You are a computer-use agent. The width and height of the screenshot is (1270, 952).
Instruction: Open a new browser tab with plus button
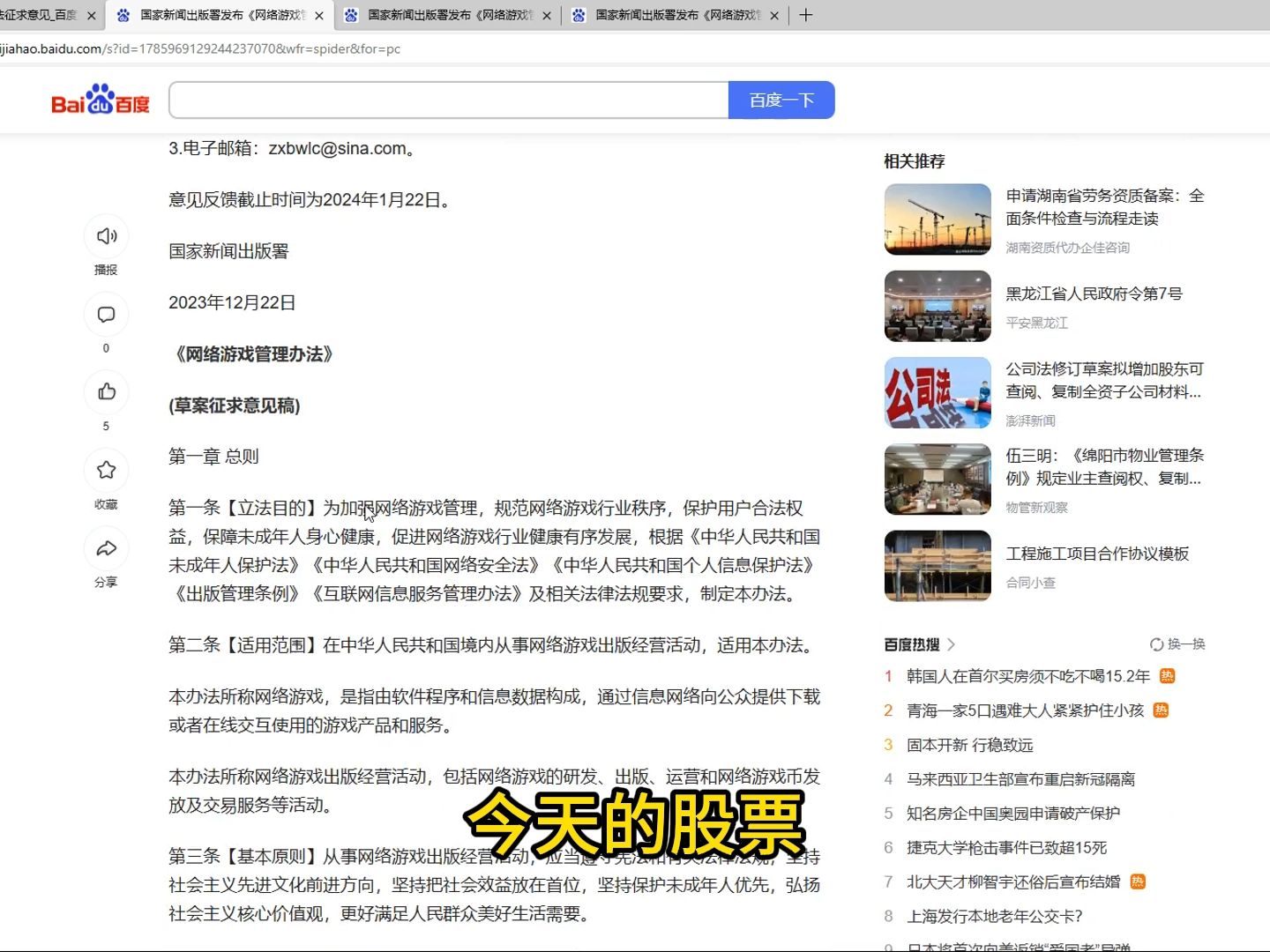point(805,15)
